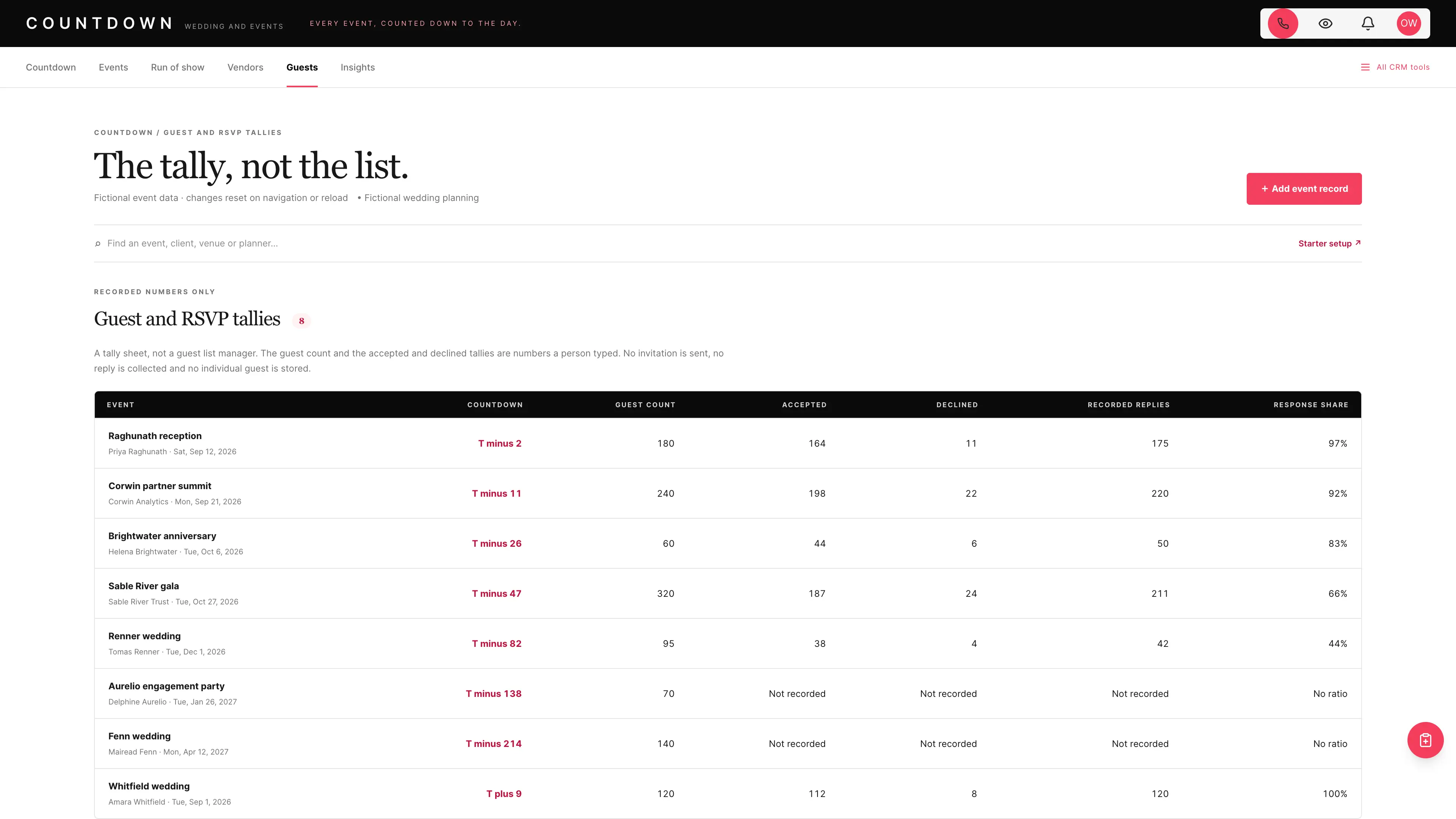Click the red phone call icon
1456x819 pixels.
[x=1282, y=23]
